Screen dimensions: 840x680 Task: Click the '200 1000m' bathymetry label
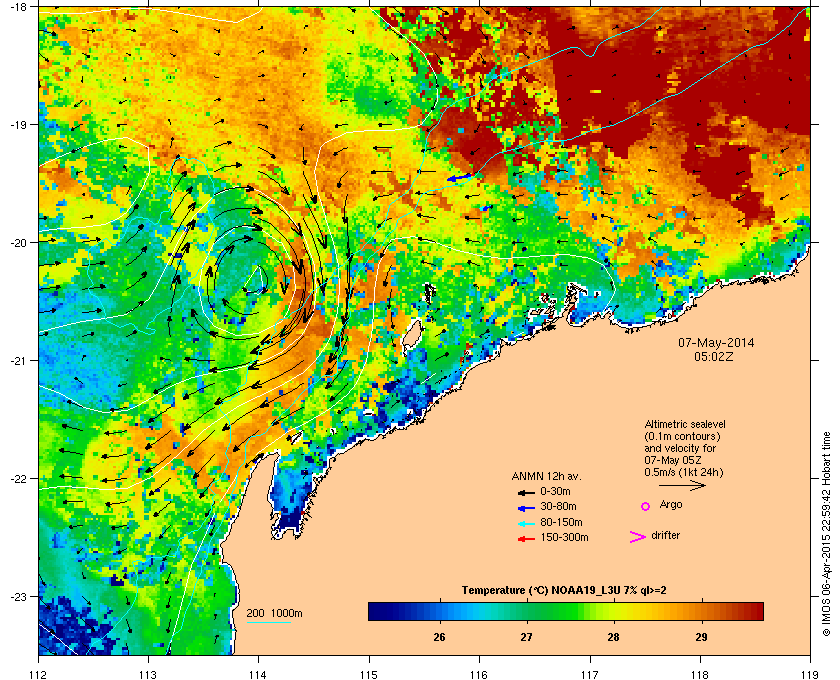tap(274, 613)
